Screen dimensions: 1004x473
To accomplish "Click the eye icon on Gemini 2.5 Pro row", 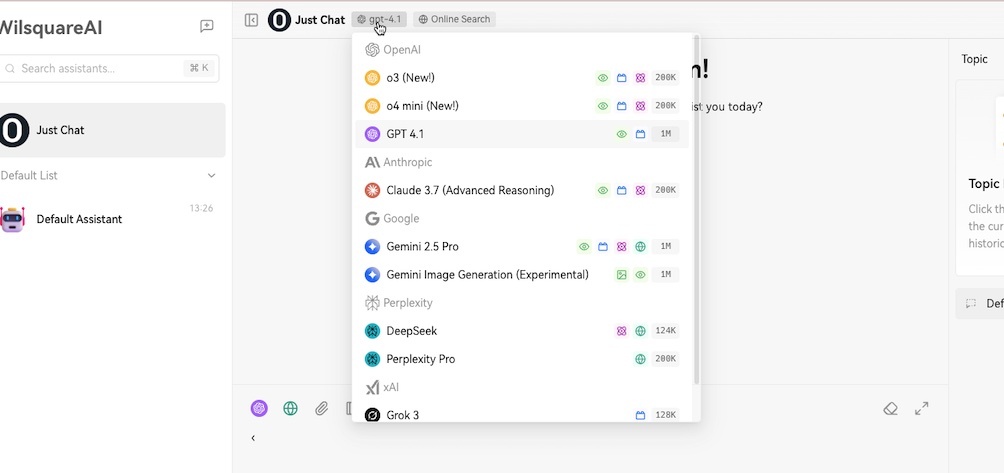I will [x=584, y=247].
